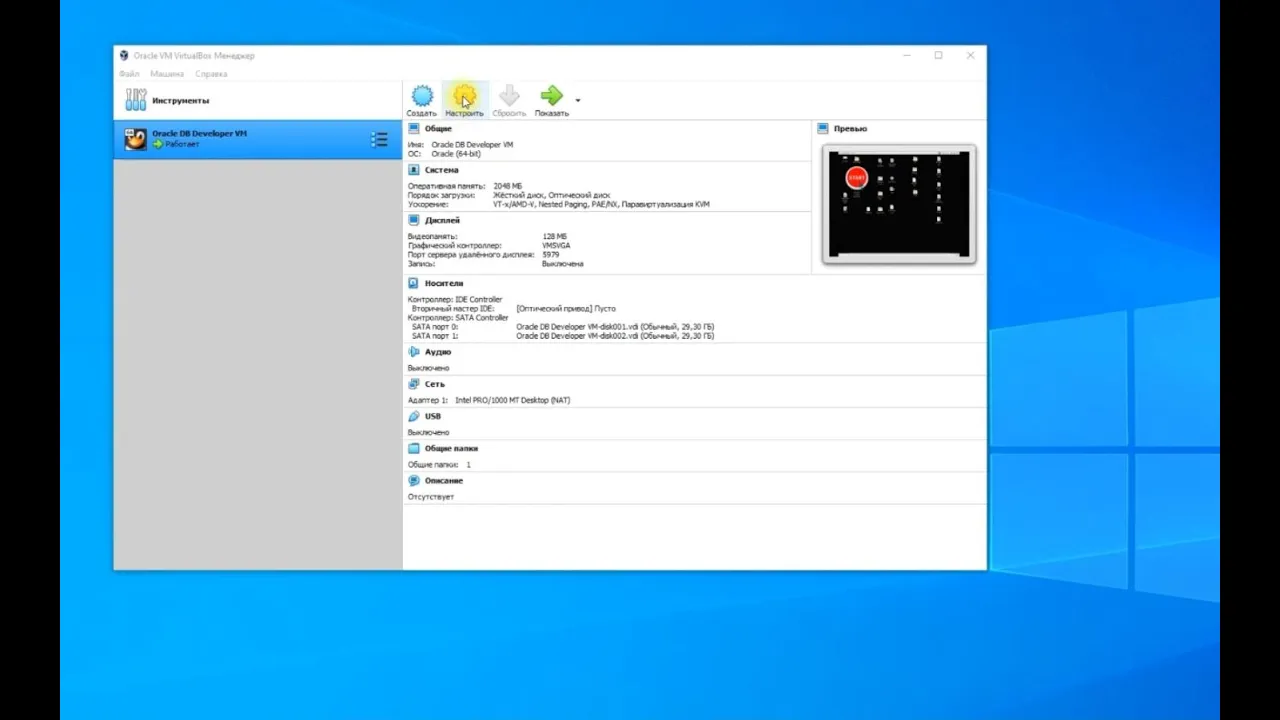Click the USB section icon
The height and width of the screenshot is (720, 1280).
tap(414, 416)
